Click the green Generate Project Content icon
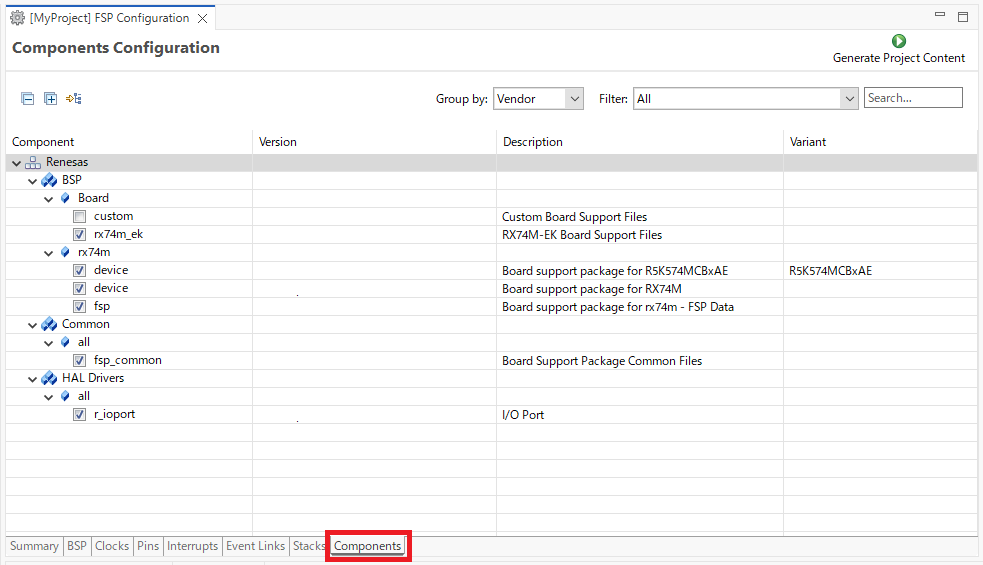This screenshot has width=983, height=565. [x=899, y=41]
